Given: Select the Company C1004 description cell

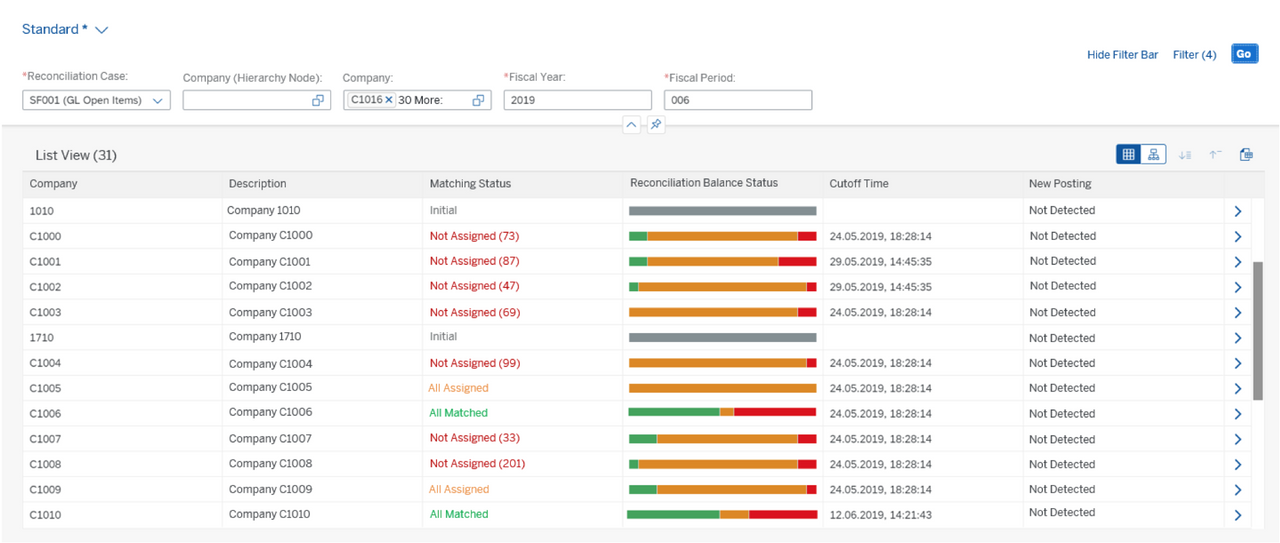Looking at the screenshot, I should tap(270, 364).
